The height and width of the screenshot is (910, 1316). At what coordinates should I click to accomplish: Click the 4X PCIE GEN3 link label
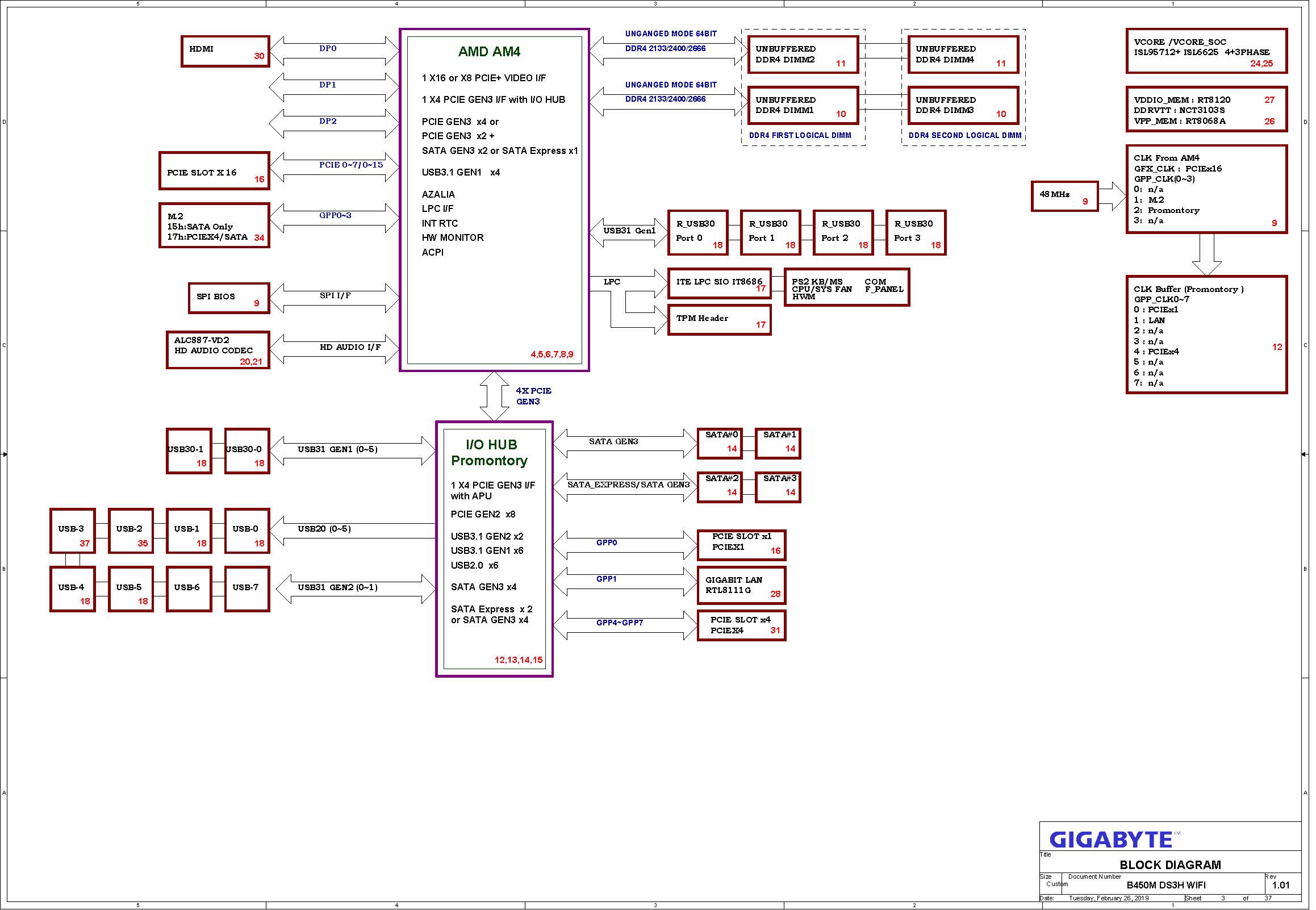coord(534,397)
